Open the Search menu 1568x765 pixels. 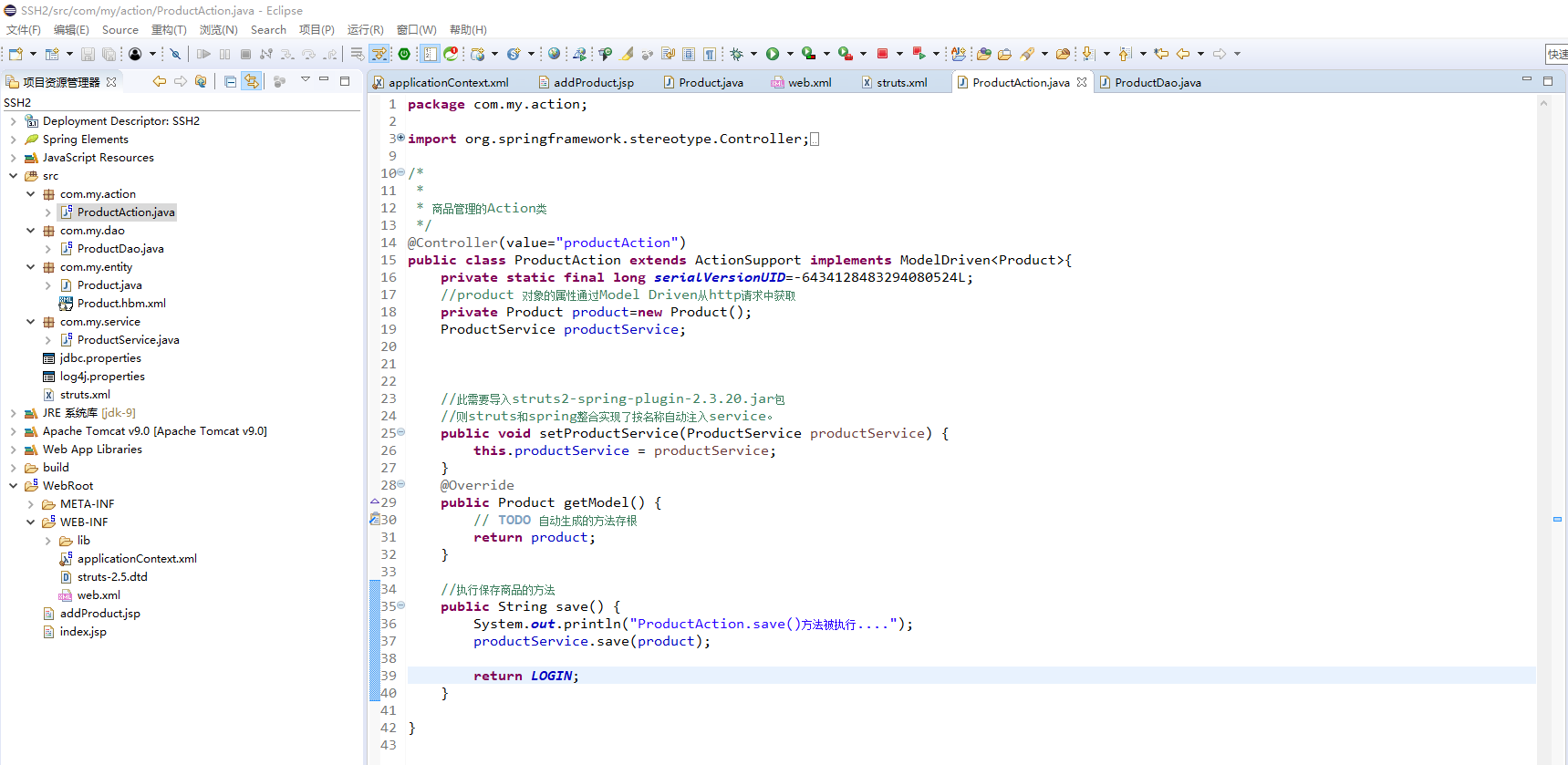pos(268,30)
